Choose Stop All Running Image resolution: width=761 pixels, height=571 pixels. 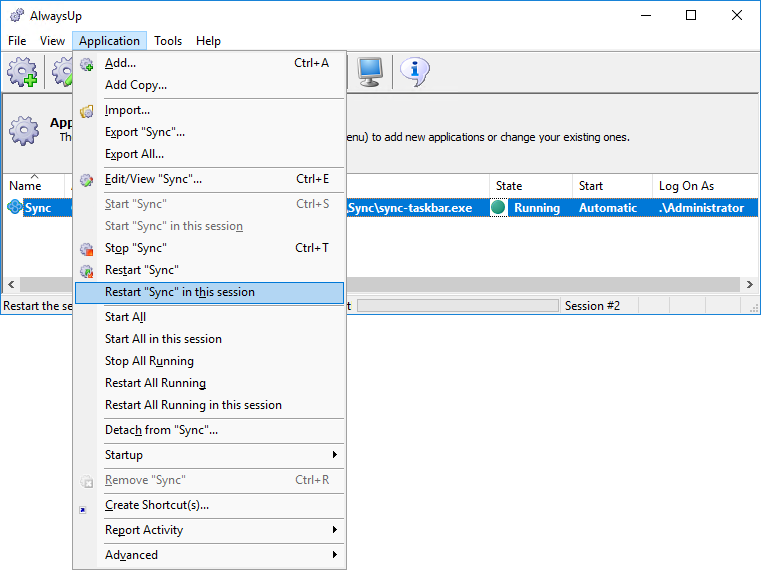point(210,361)
